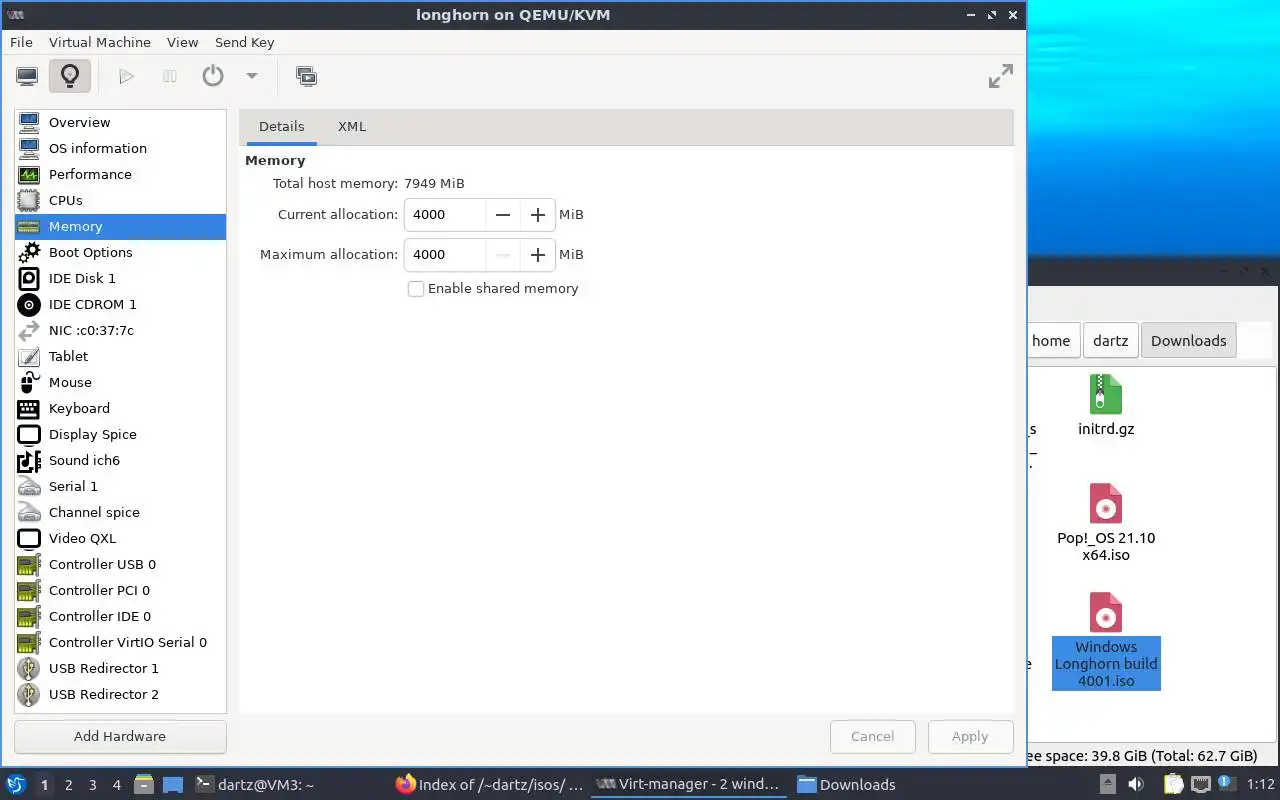Image resolution: width=1280 pixels, height=800 pixels.
Task: Select Controller USB 0 entry
Action: 120,564
